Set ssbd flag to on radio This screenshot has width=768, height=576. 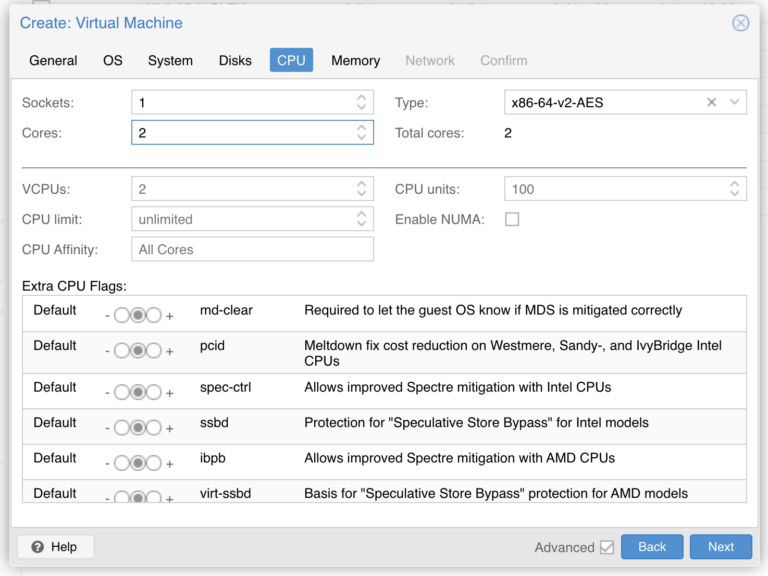pos(154,428)
